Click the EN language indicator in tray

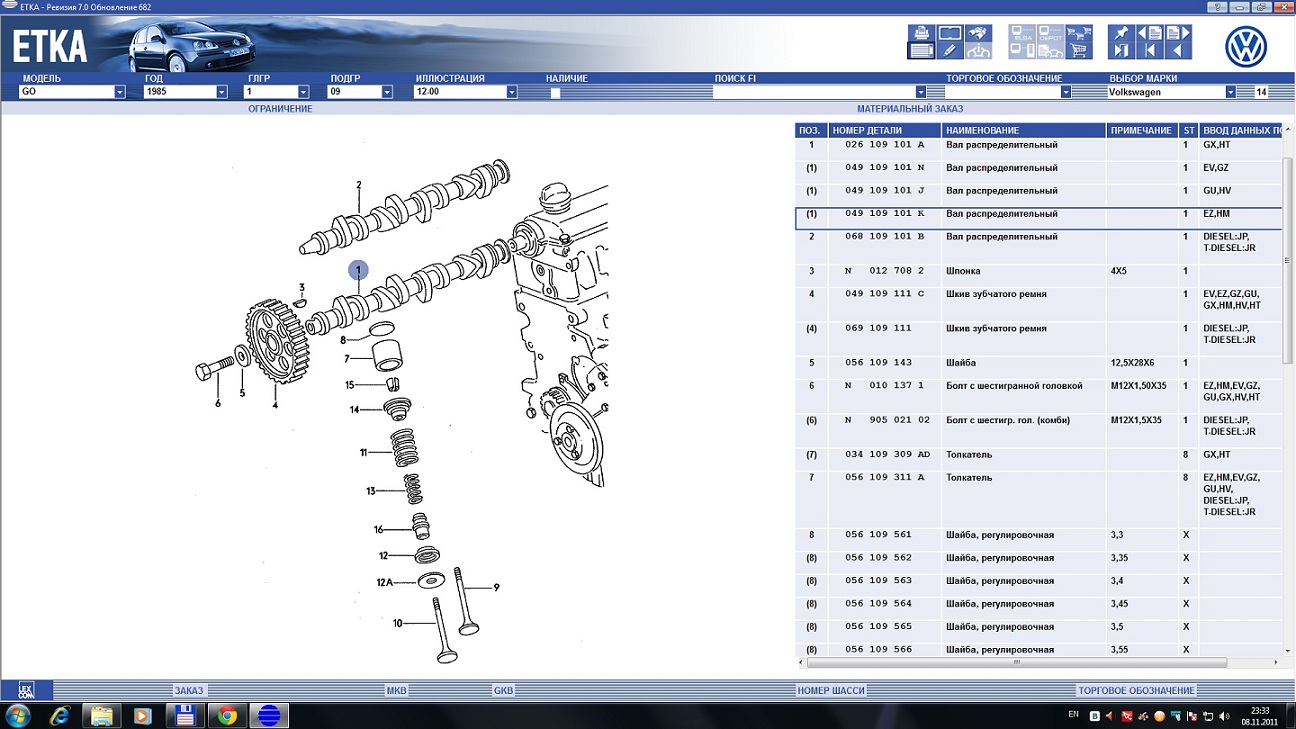tap(1073, 715)
